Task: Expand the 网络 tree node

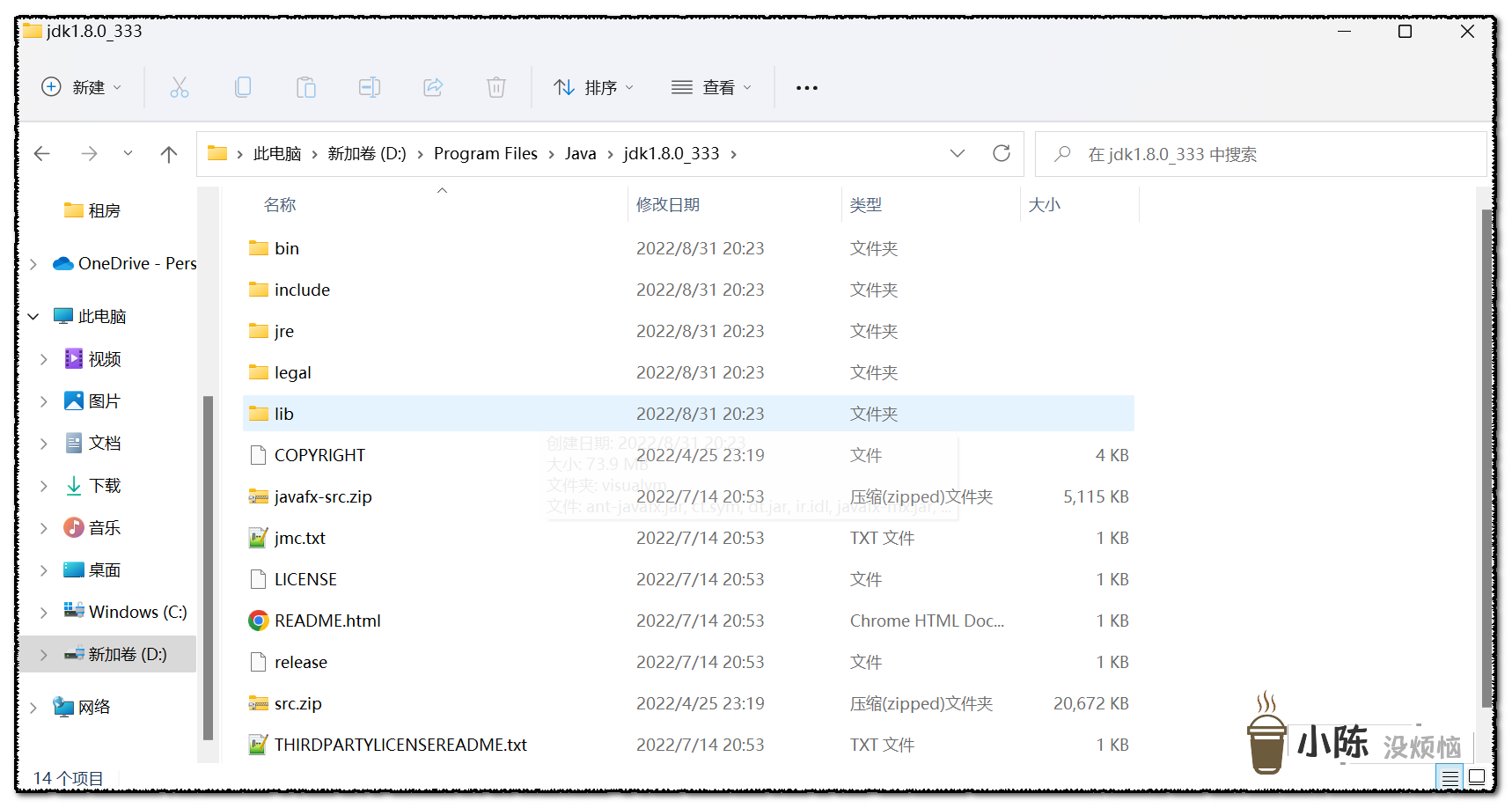Action: [33, 707]
